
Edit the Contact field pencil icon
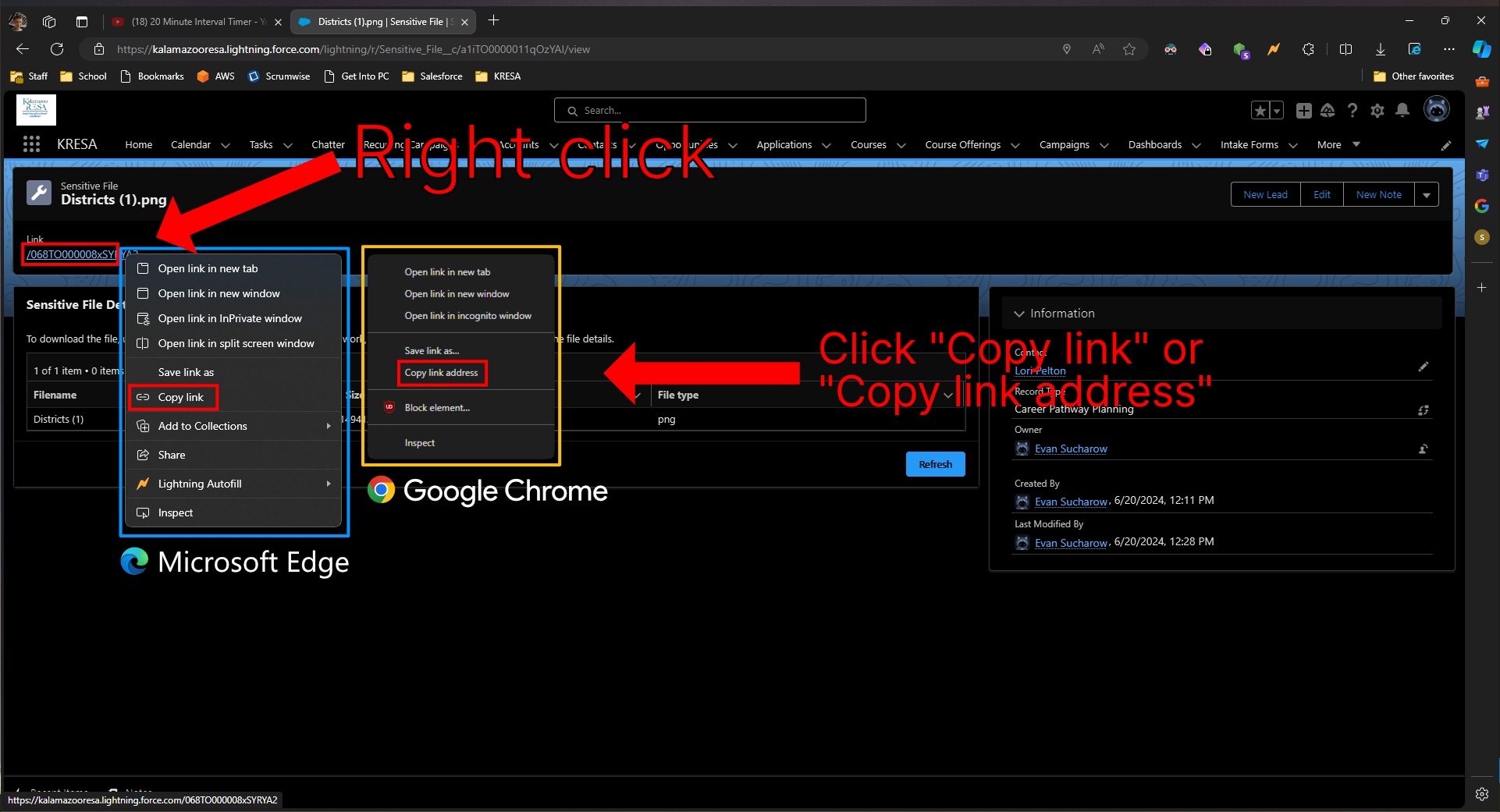[1424, 367]
